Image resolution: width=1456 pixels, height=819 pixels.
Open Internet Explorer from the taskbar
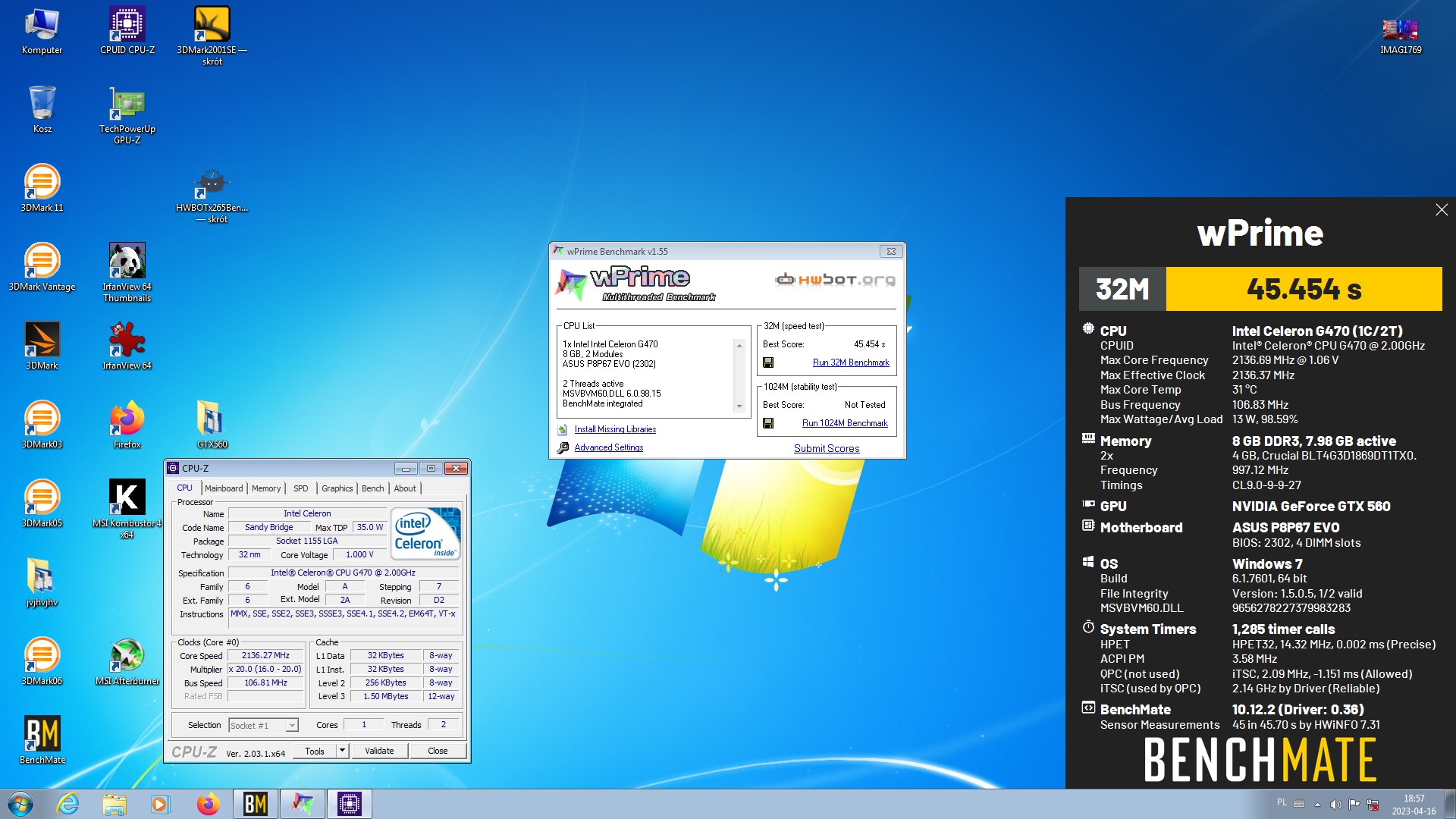pos(67,804)
